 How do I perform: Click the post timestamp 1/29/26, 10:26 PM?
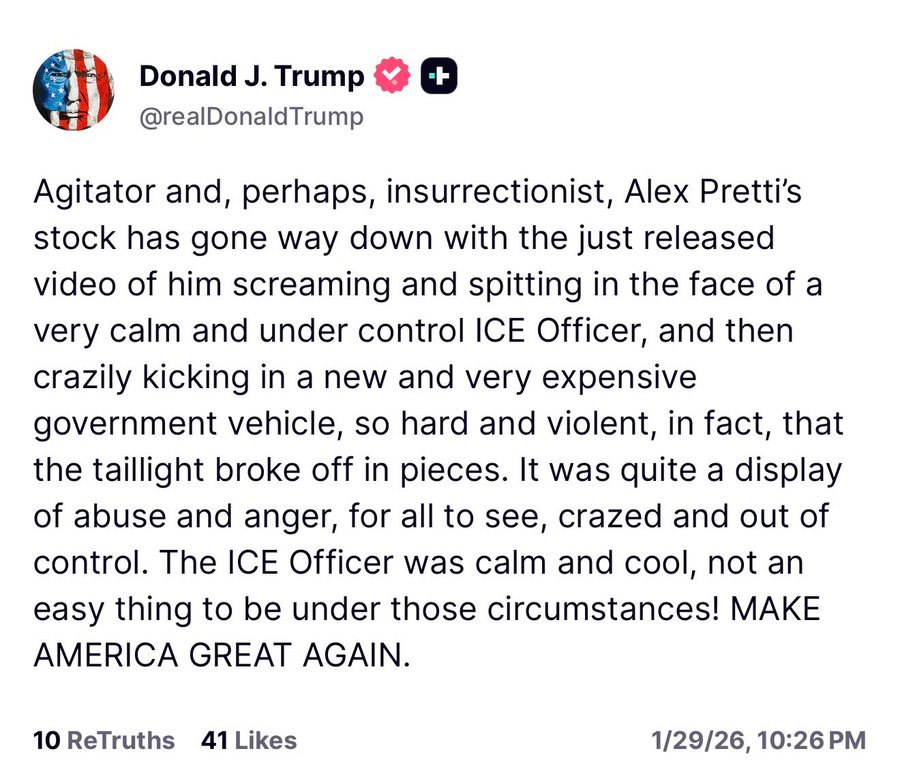point(758,741)
